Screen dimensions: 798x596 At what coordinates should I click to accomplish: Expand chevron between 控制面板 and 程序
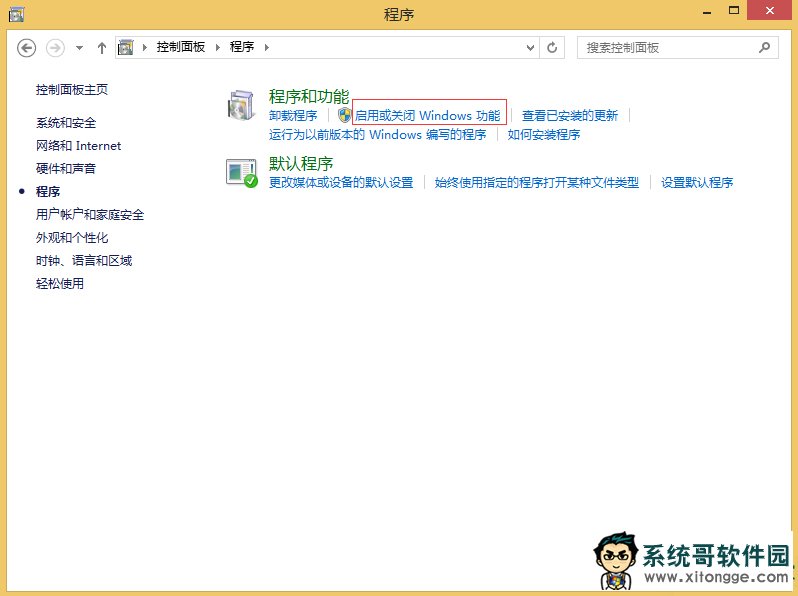[218, 47]
